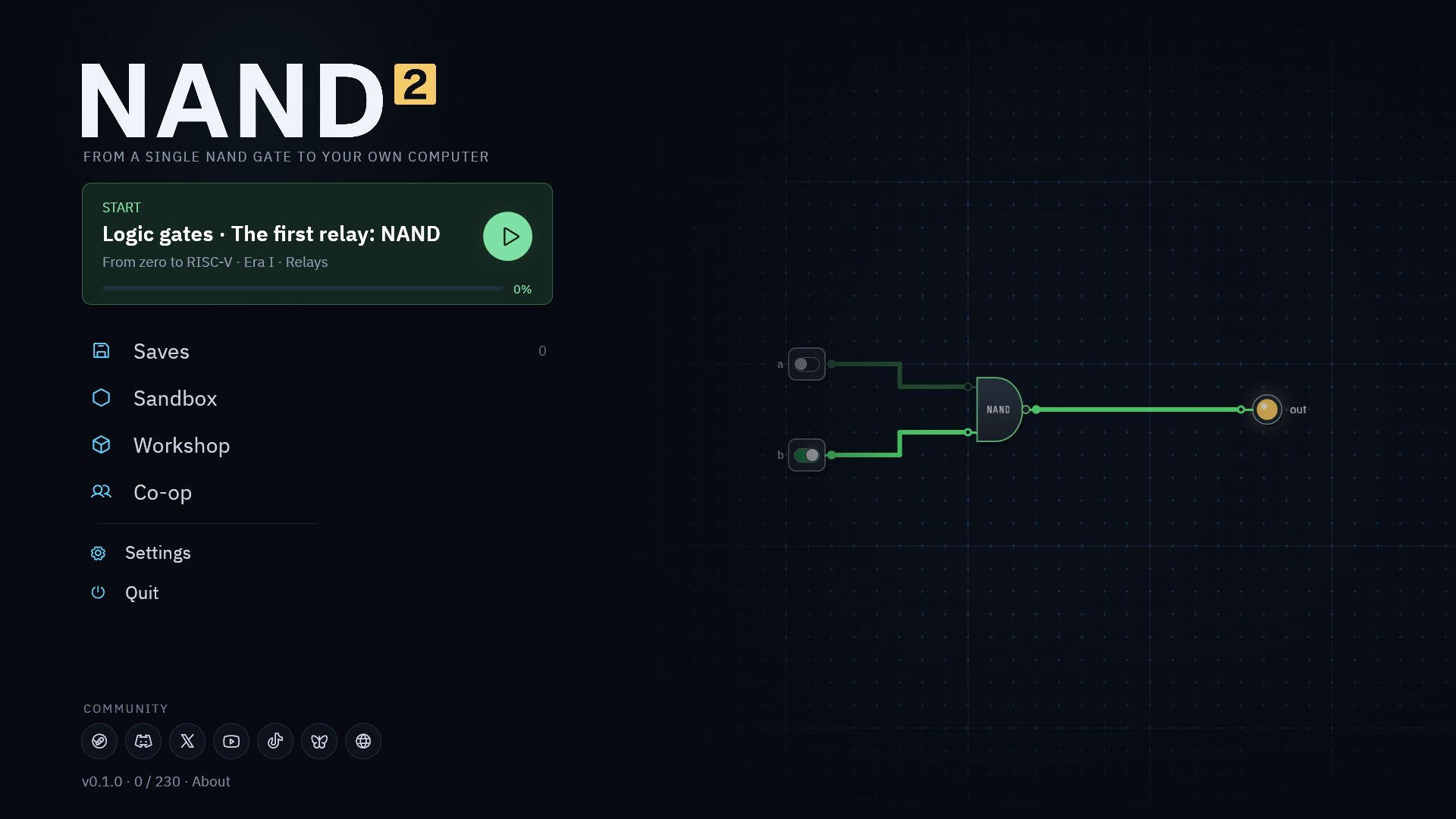Screen dimensions: 1456x819
Task: Click the campaign progress bar at 0%
Action: point(303,288)
